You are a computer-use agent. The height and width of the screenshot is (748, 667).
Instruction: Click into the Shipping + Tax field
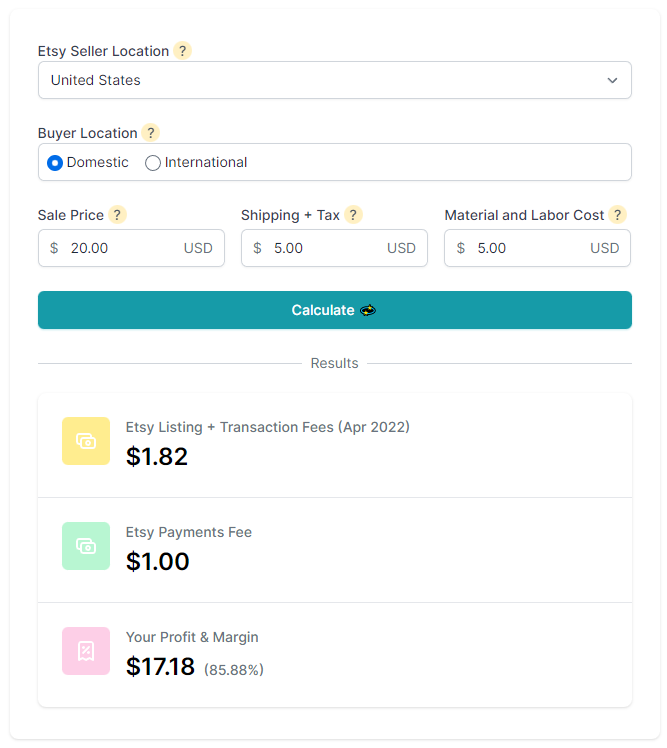click(x=325, y=248)
